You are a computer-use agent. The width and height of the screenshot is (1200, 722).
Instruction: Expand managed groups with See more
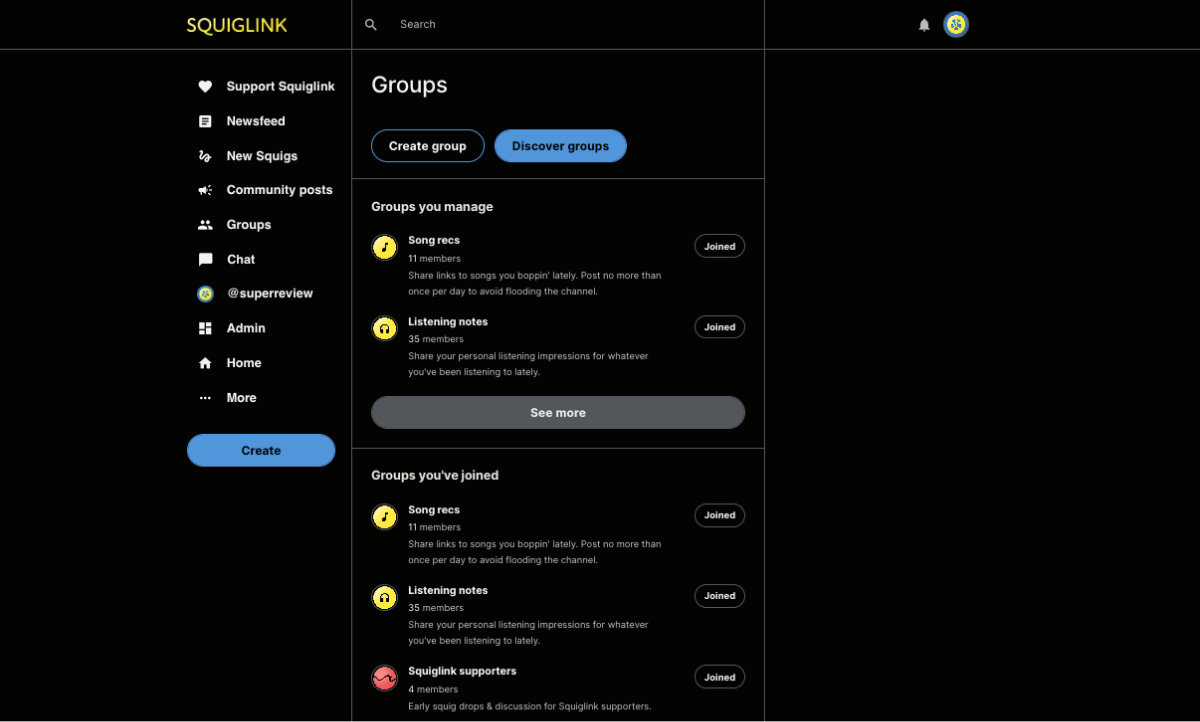pos(557,413)
